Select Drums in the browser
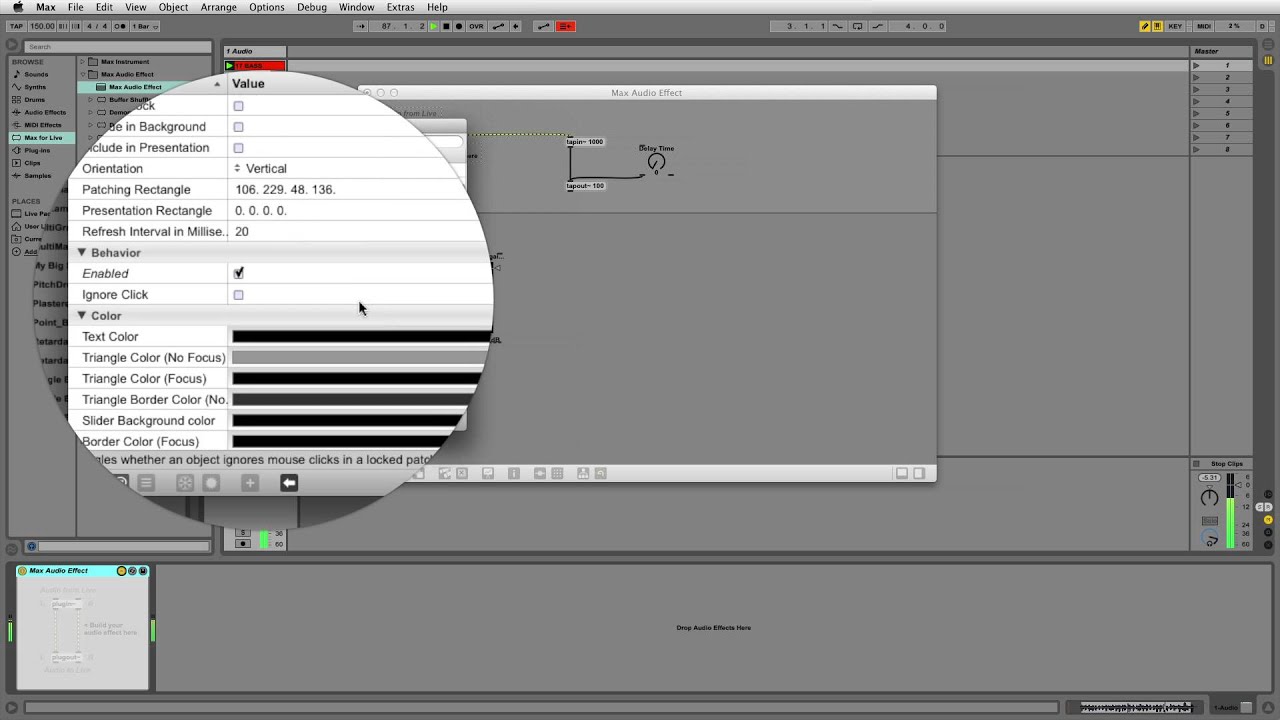The width and height of the screenshot is (1280, 720). [35, 100]
